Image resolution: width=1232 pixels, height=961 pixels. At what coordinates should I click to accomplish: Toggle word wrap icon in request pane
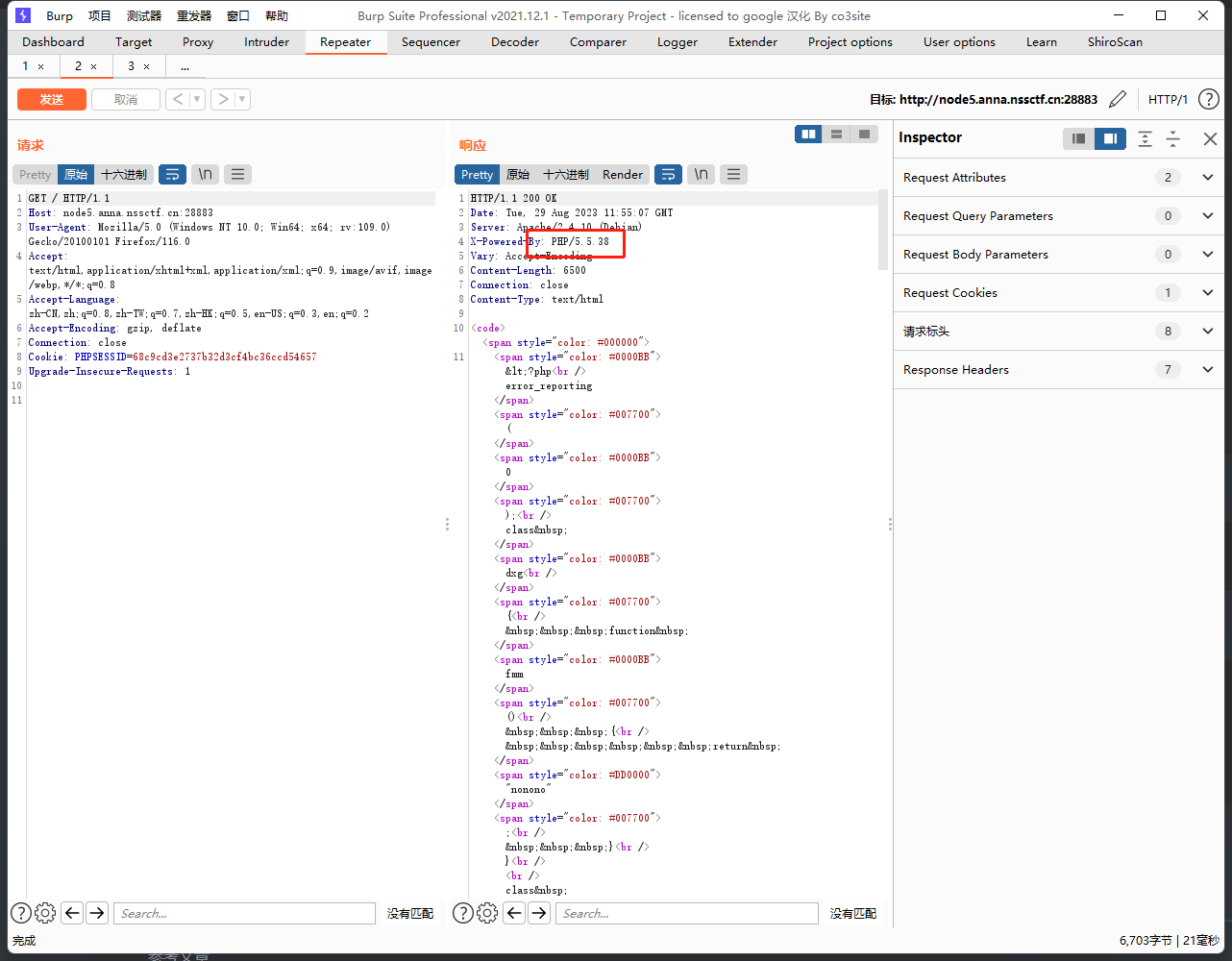(x=172, y=174)
